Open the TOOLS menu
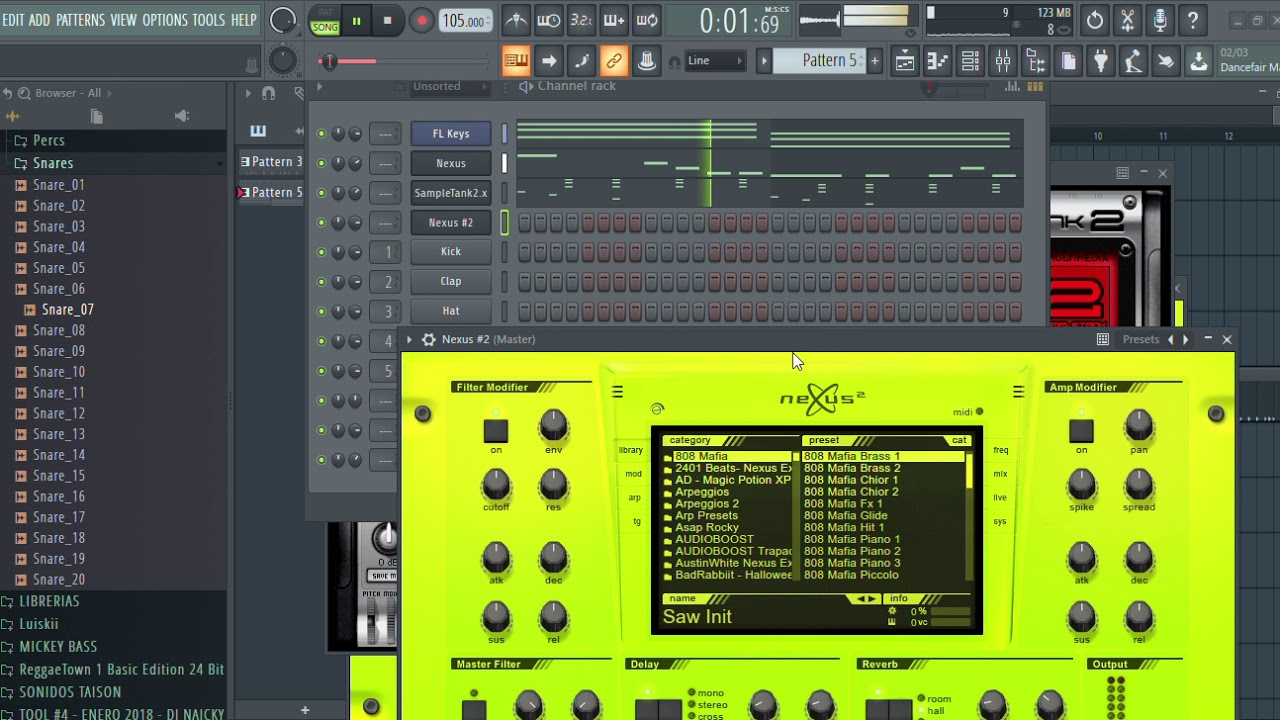Screen dimensions: 1280x720 [x=208, y=20]
